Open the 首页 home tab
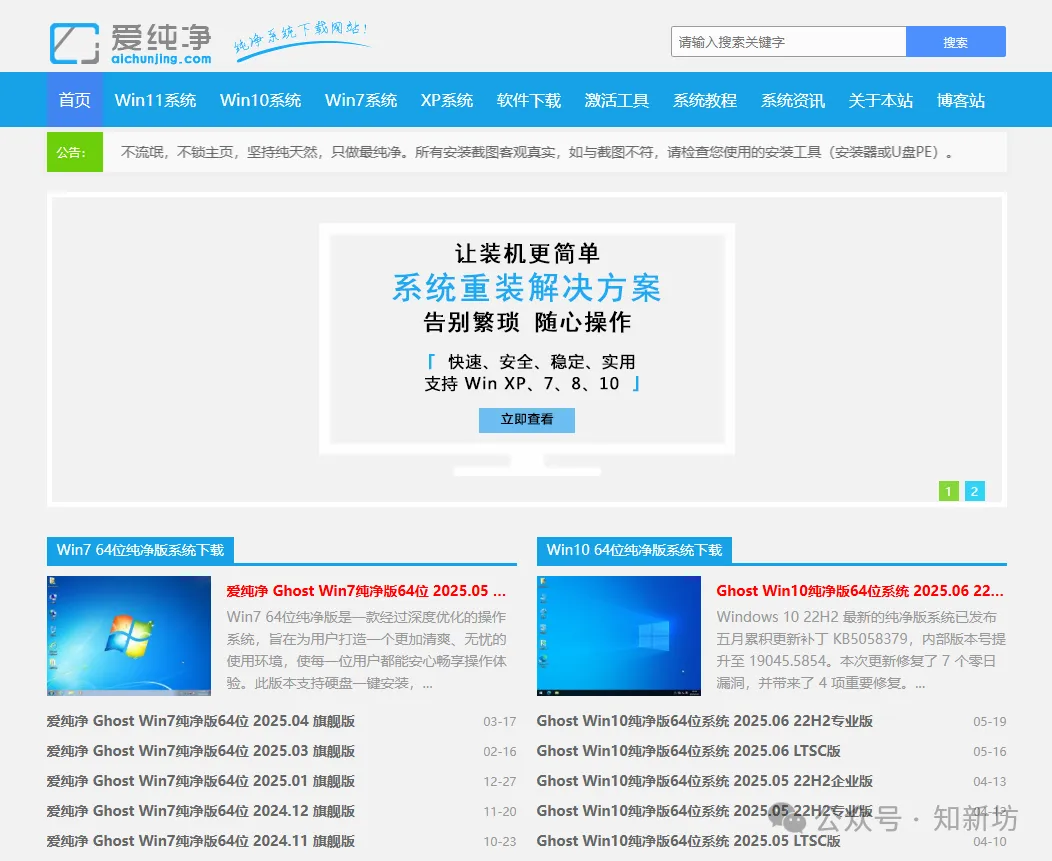 pyautogui.click(x=75, y=100)
